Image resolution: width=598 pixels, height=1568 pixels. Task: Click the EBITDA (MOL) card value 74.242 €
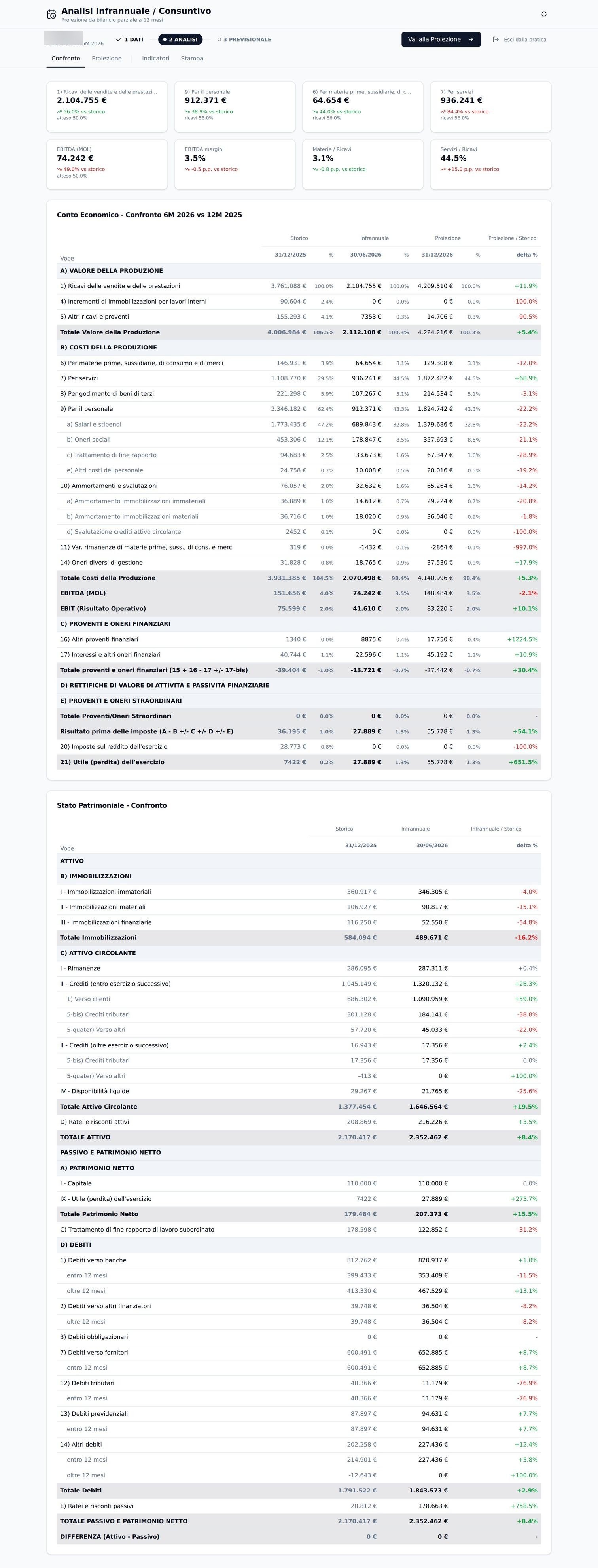coord(75,158)
